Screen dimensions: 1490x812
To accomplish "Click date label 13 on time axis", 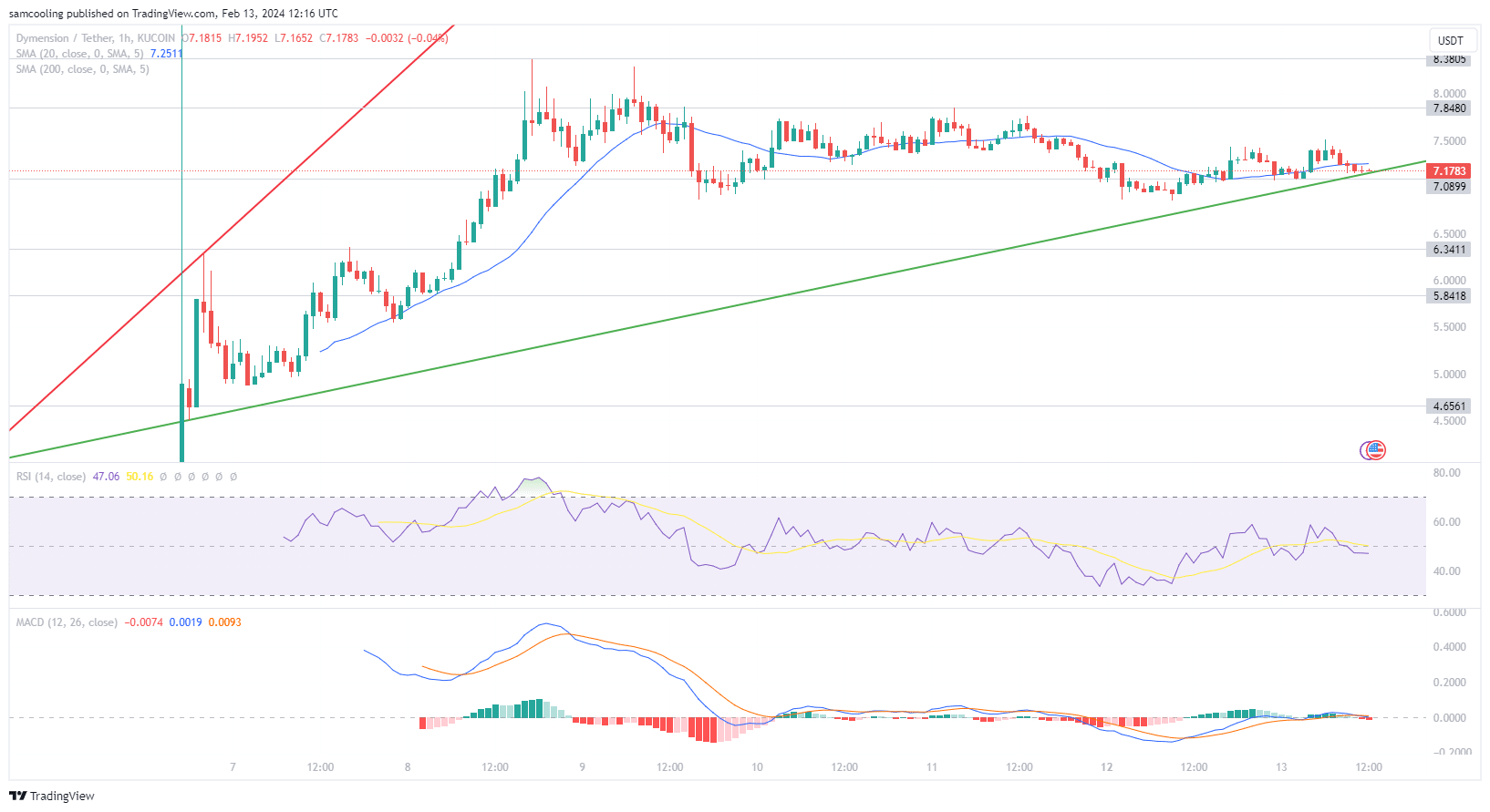I will [x=1281, y=767].
